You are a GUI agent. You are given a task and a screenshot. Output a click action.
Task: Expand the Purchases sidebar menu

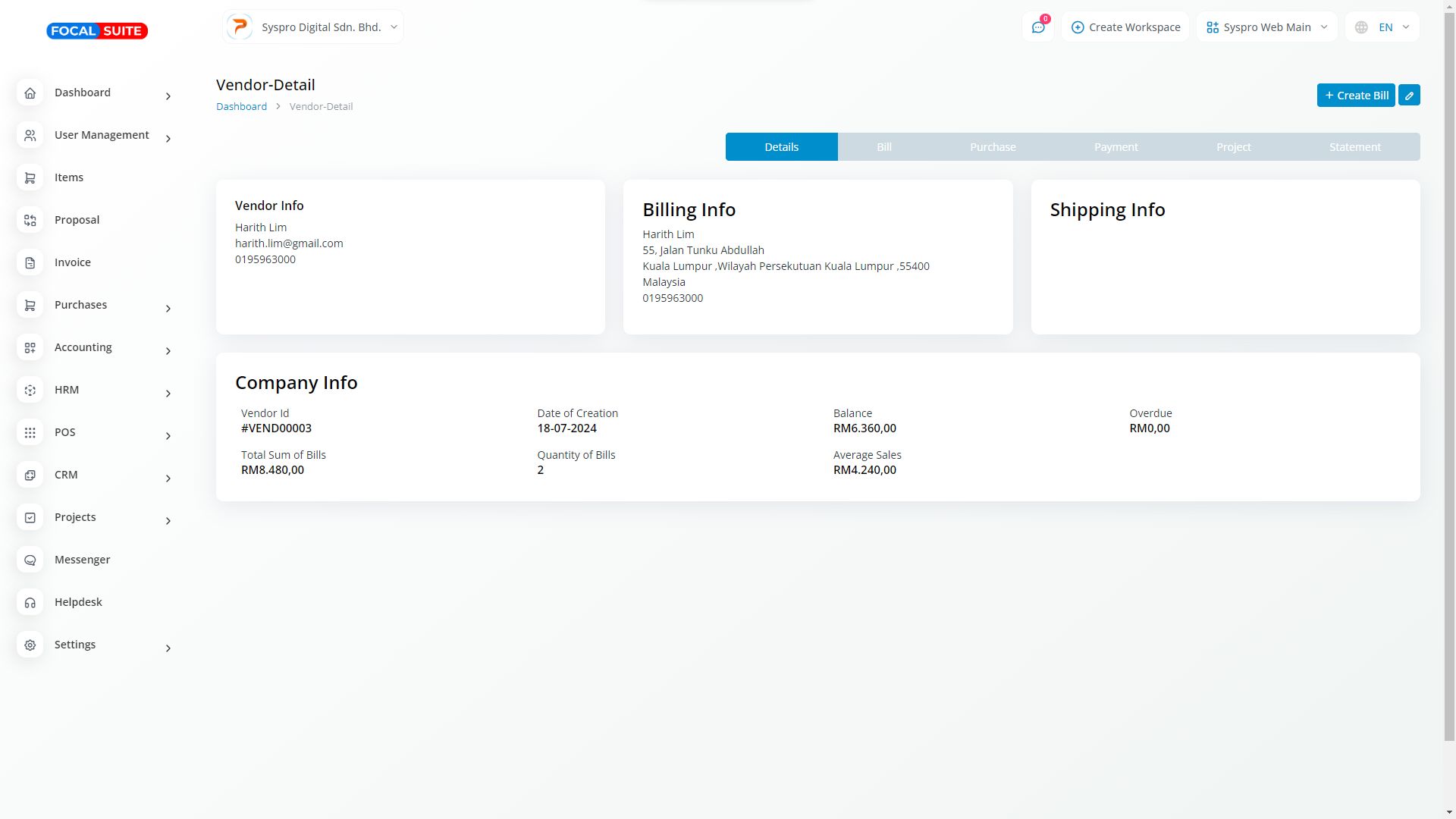coord(168,309)
